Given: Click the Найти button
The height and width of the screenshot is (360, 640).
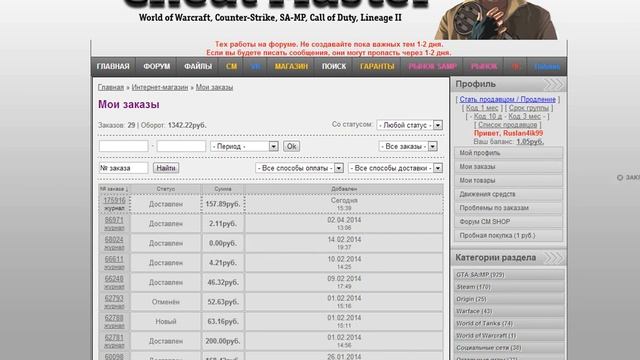Looking at the screenshot, I should click(x=166, y=168).
